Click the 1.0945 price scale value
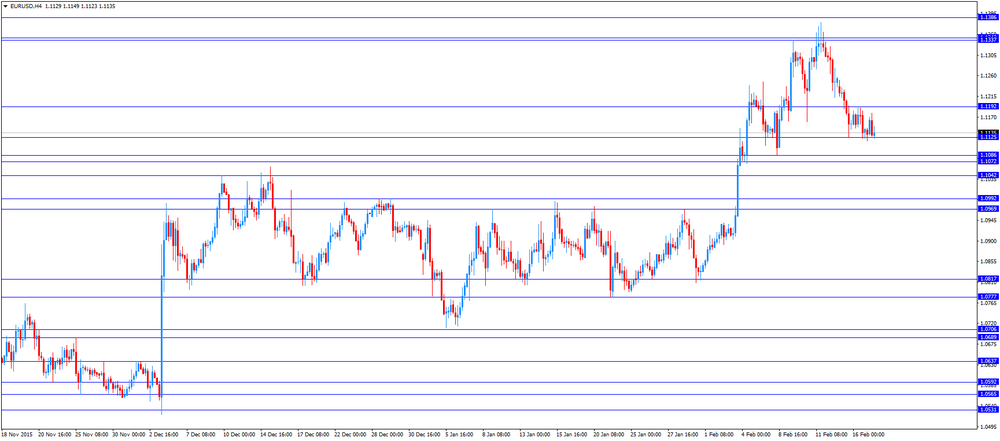The height and width of the screenshot is (441, 1000). tap(989, 221)
